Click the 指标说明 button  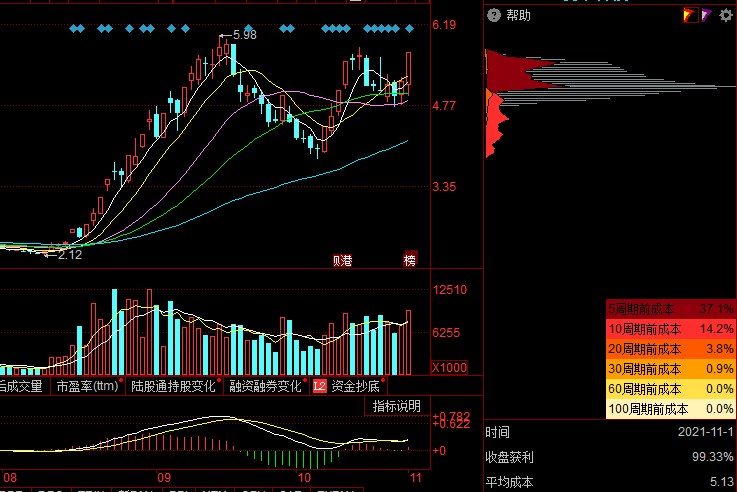pyautogui.click(x=396, y=405)
